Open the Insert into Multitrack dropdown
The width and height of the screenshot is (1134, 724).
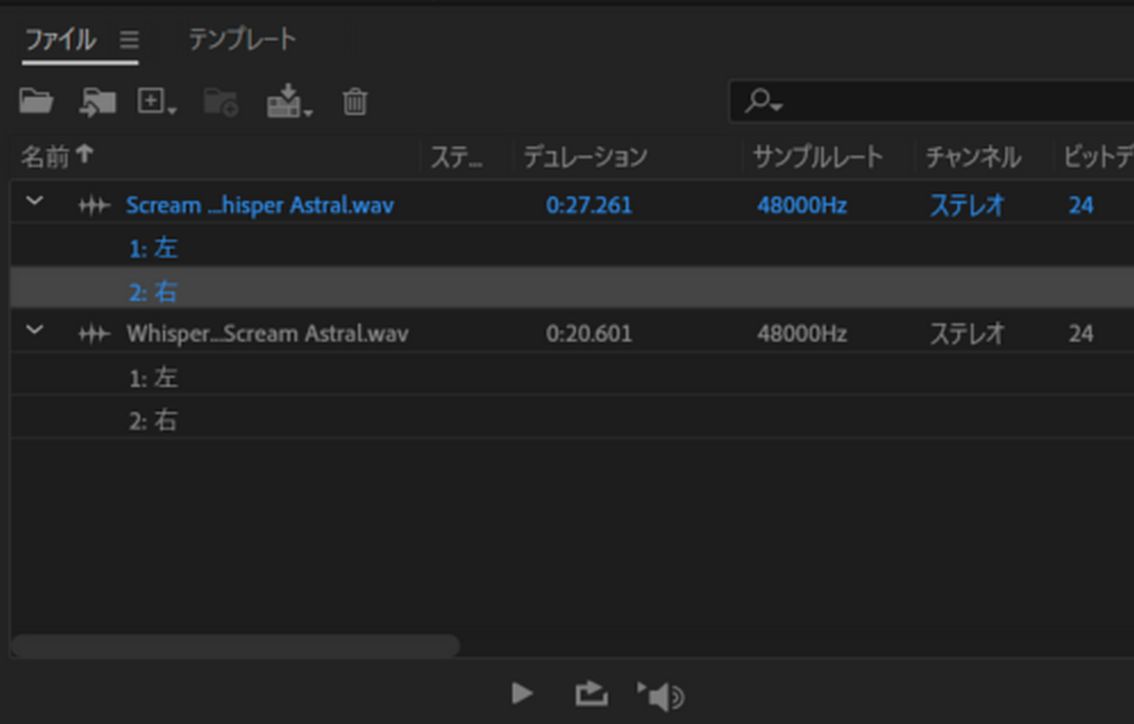pos(289,101)
